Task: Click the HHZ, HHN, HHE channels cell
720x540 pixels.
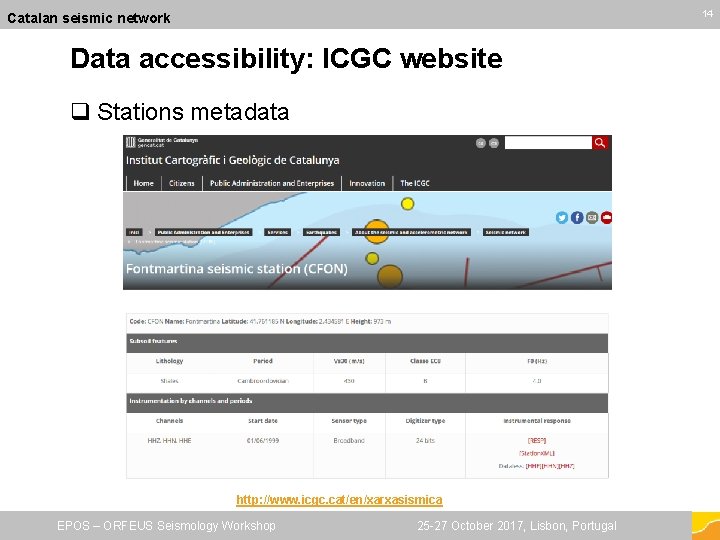Action: pyautogui.click(x=169, y=440)
